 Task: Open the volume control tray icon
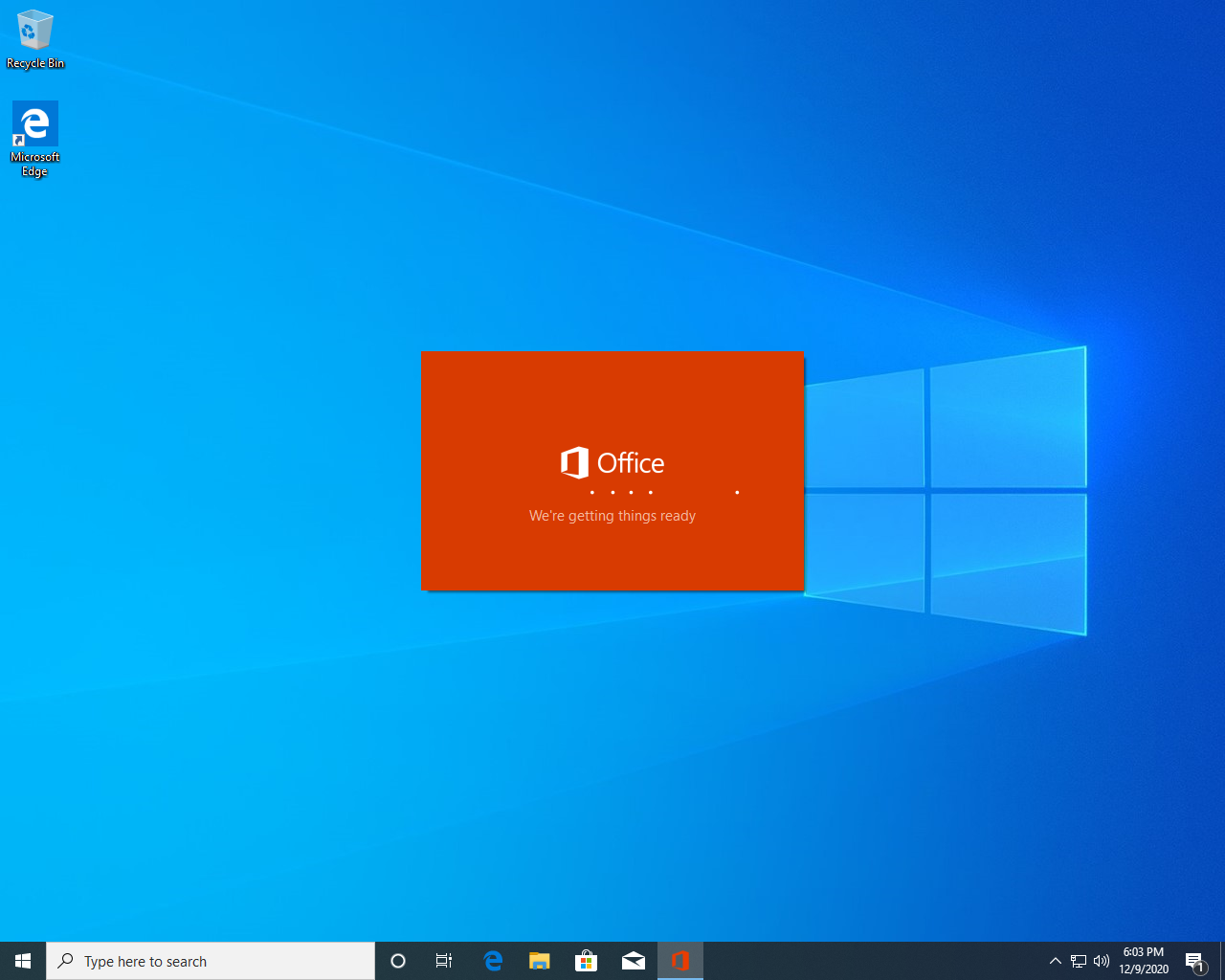1102,961
